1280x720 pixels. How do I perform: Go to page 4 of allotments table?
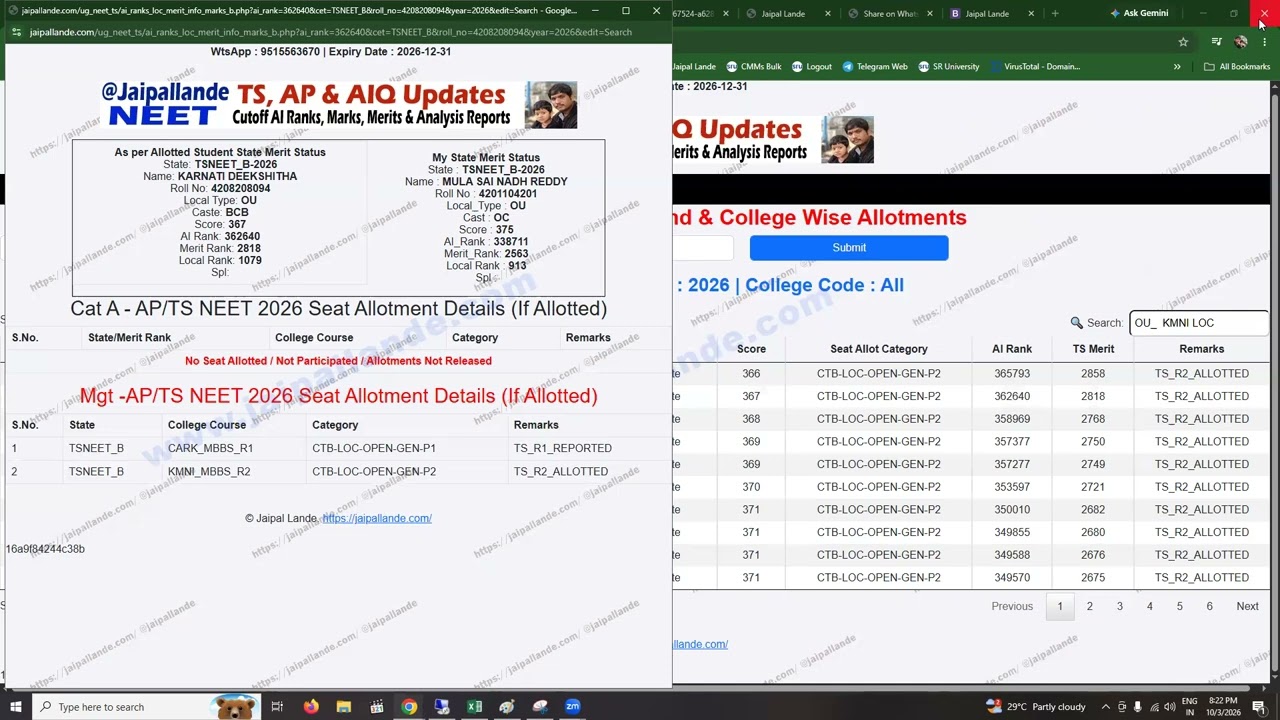pyautogui.click(x=1150, y=606)
